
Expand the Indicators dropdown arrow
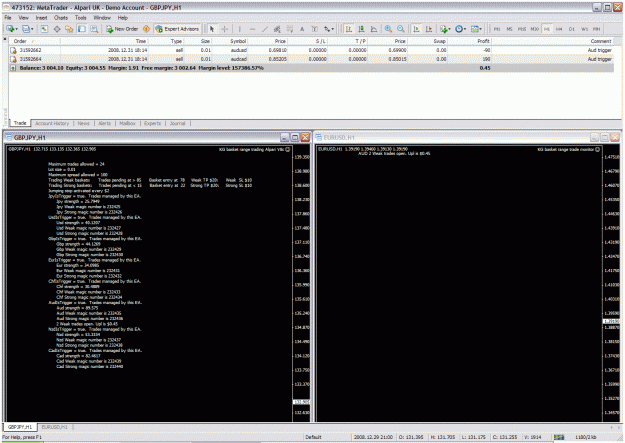(x=450, y=29)
